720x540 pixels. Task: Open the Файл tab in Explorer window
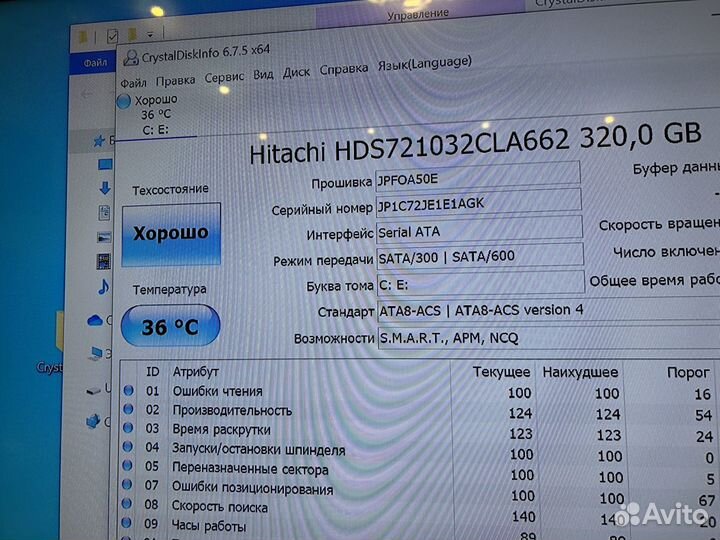click(x=96, y=63)
